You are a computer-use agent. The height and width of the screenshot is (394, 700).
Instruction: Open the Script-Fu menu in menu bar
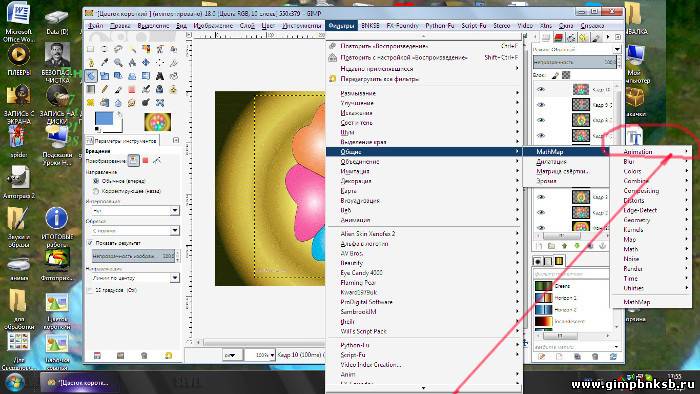(x=474, y=25)
